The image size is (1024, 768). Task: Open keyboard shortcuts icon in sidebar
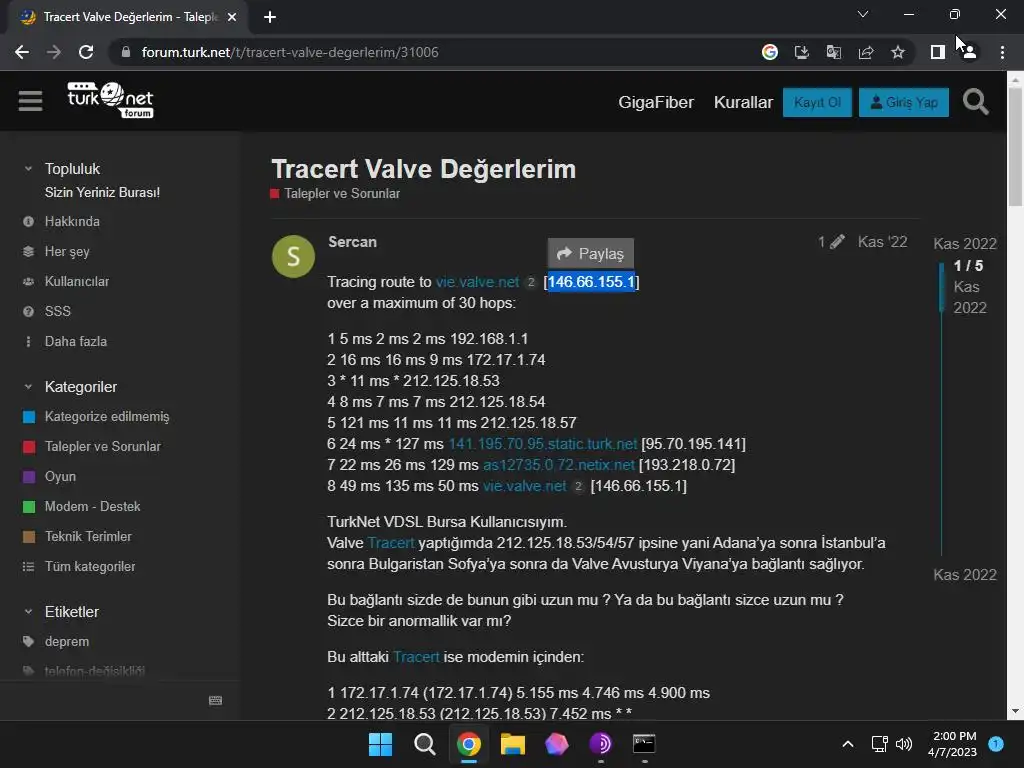pos(216,700)
